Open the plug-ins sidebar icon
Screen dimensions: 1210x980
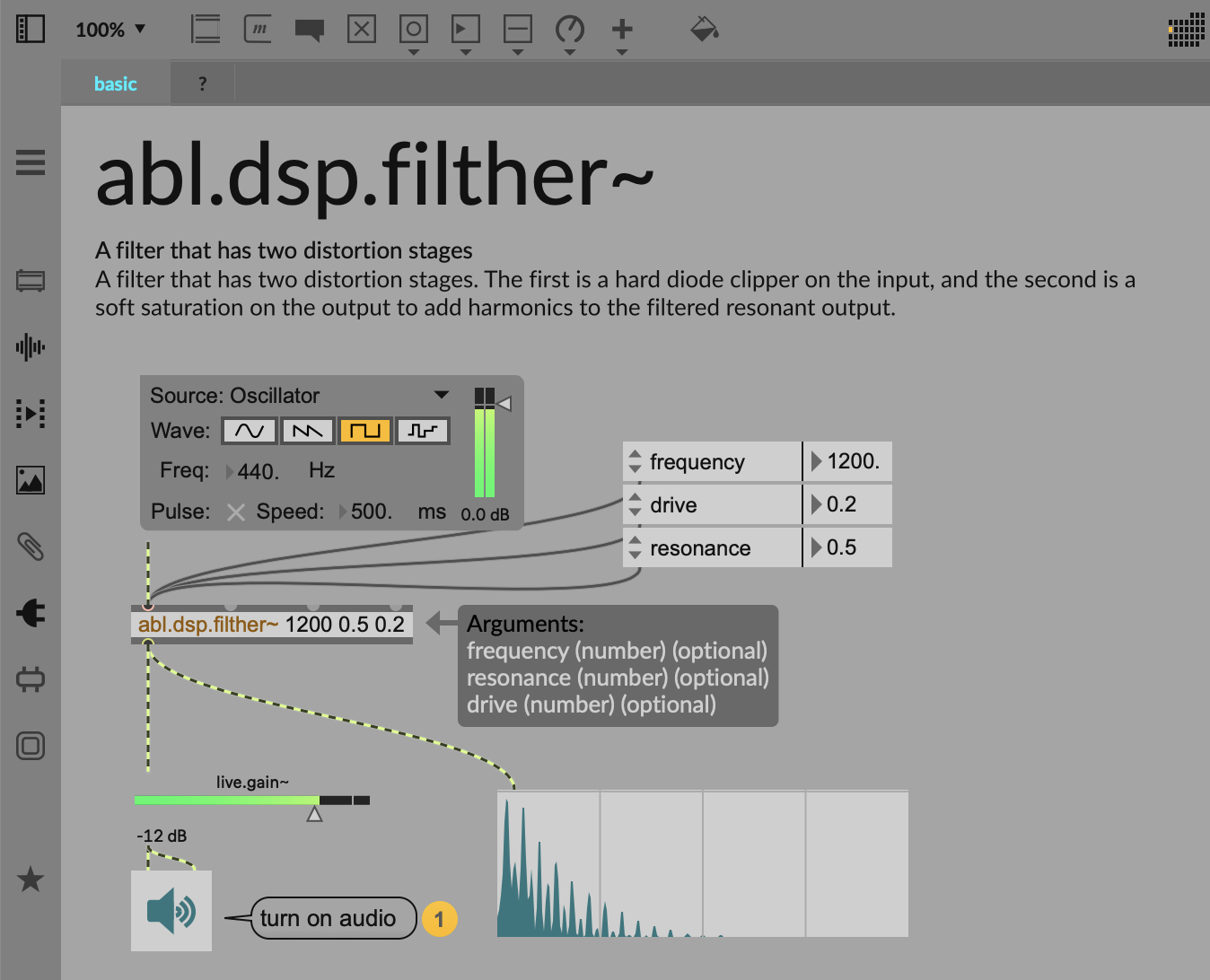pyautogui.click(x=31, y=613)
